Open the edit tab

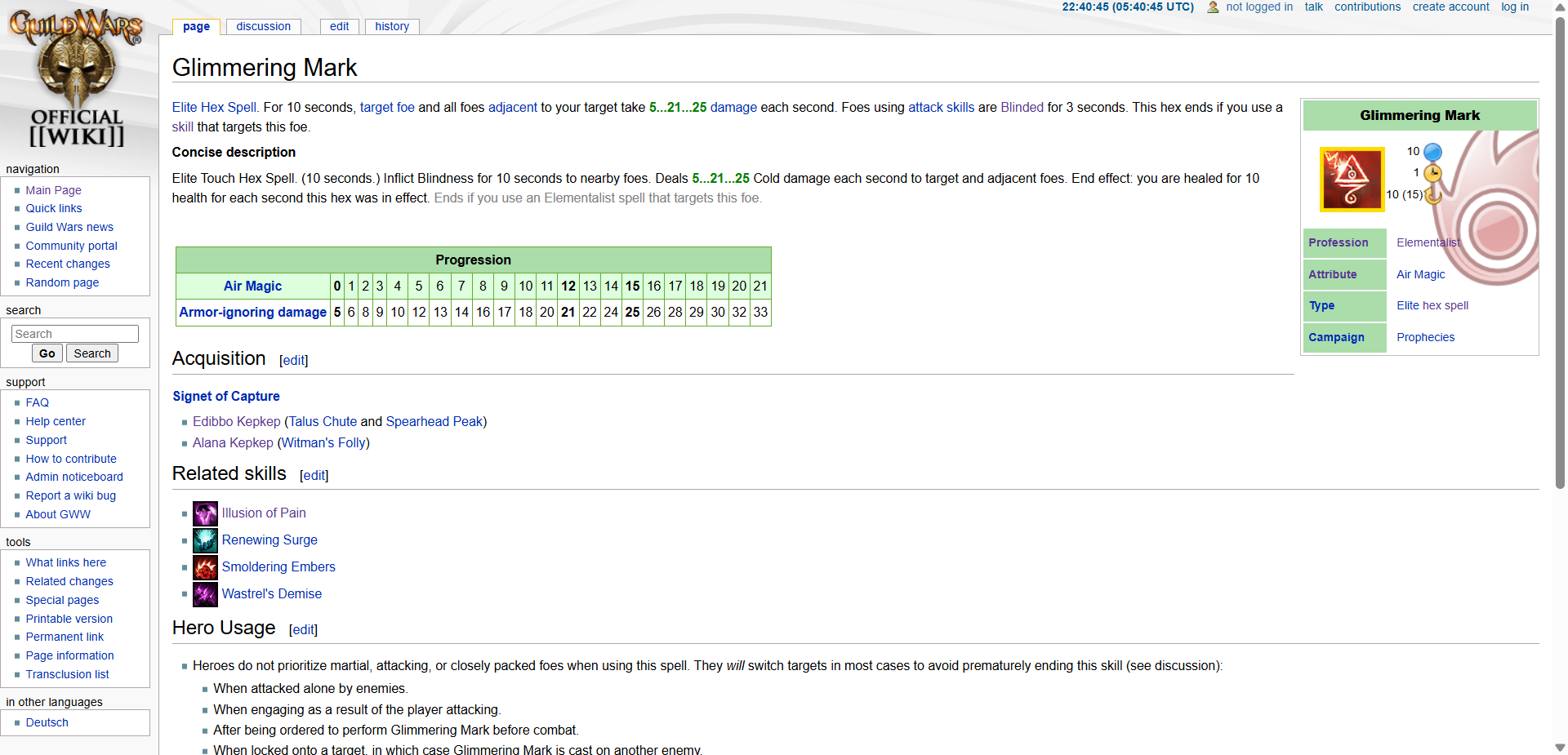click(339, 26)
